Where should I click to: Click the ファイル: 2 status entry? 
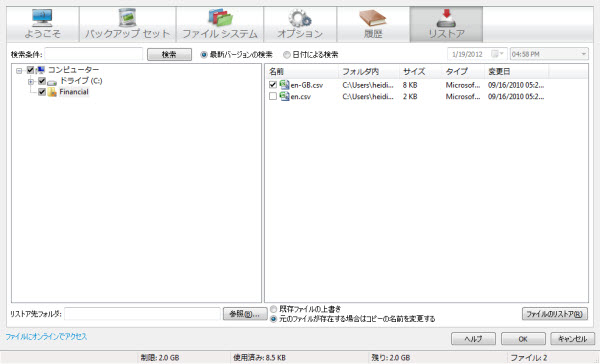[x=529, y=358]
